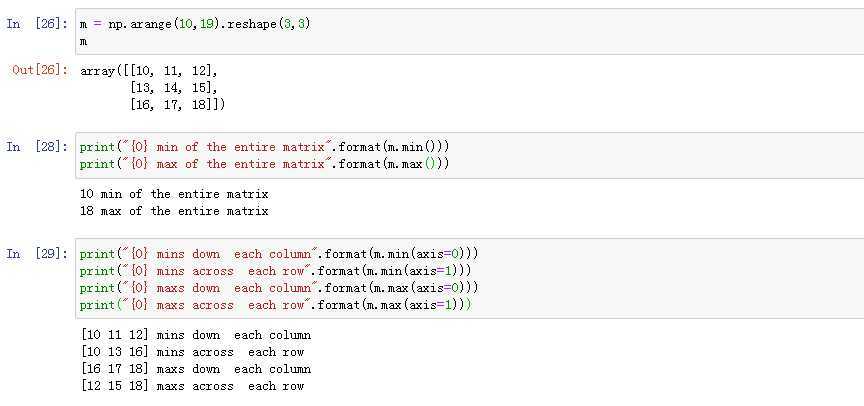Click the '10 min of the entire matrix' output
This screenshot has height=406, width=864.
click(174, 194)
